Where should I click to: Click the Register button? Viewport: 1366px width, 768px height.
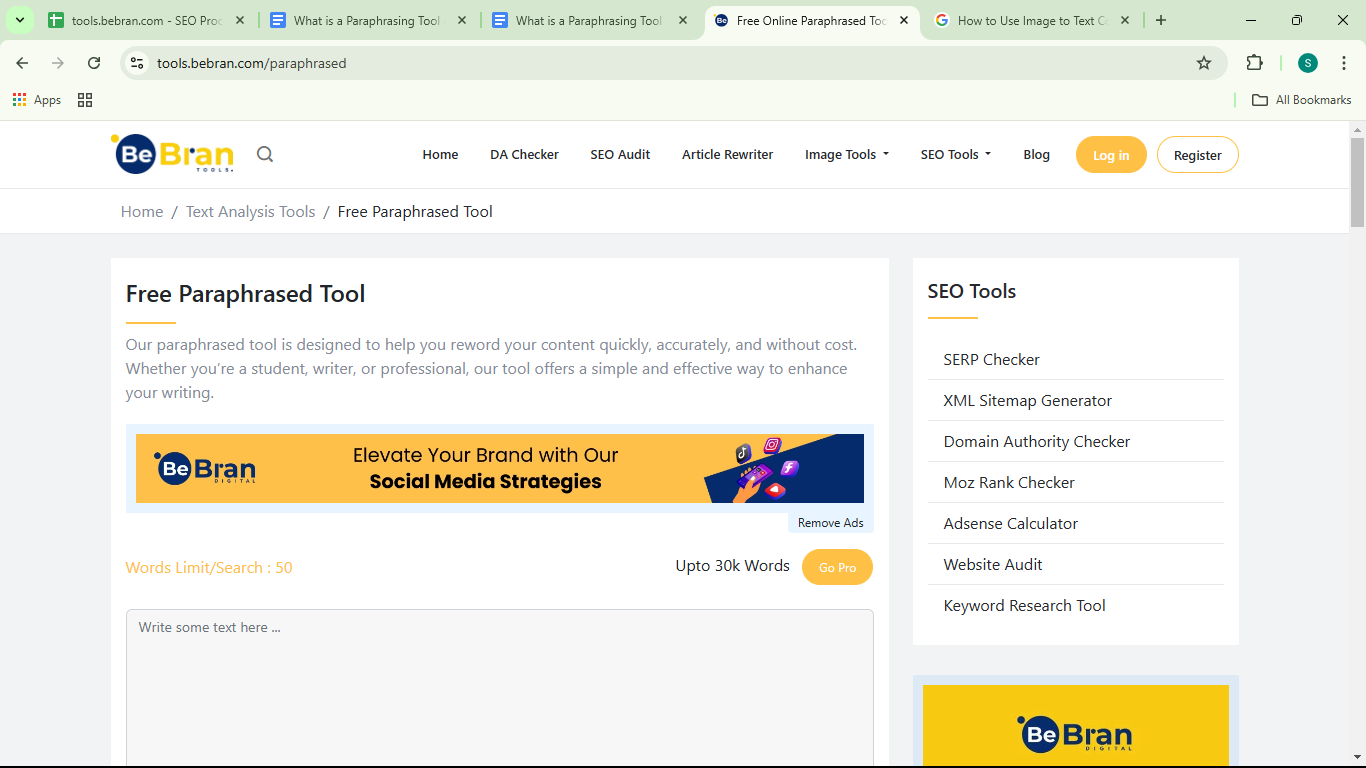point(1198,155)
